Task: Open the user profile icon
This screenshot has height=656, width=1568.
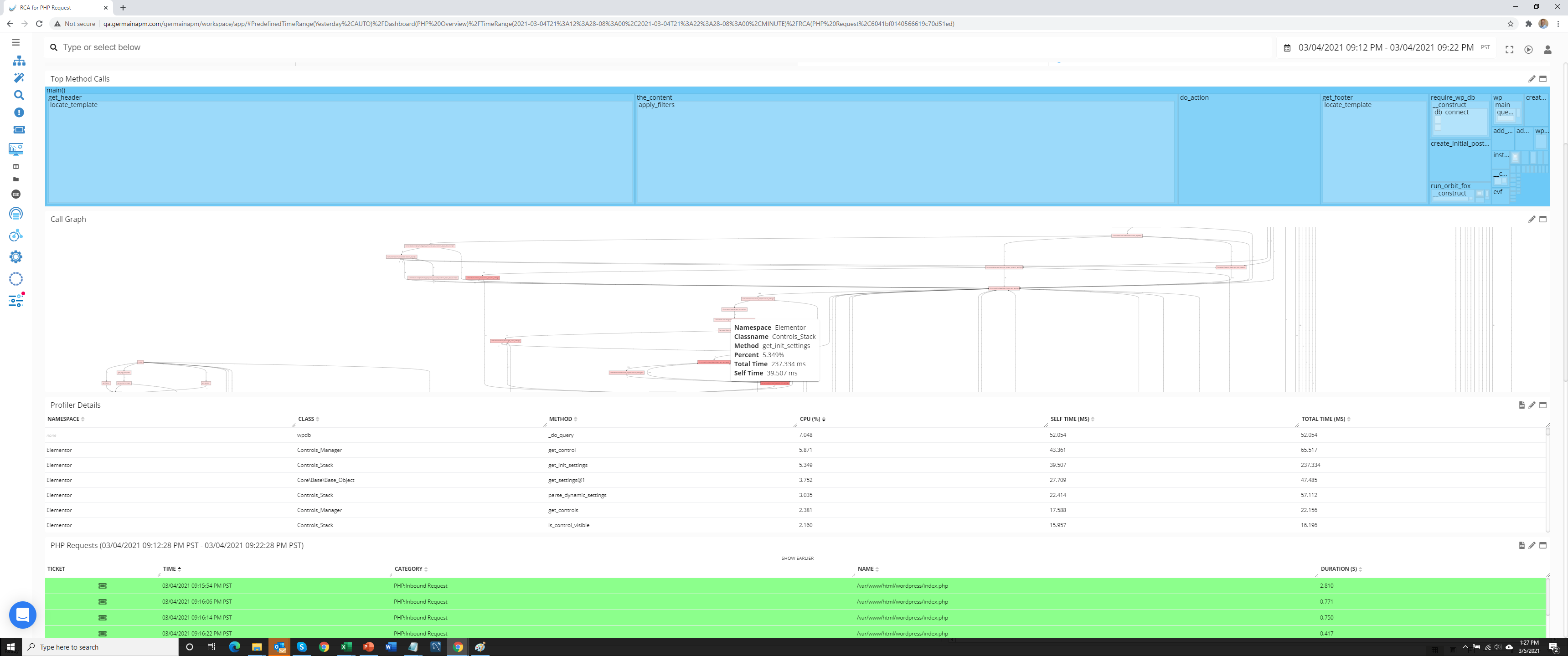Action: [x=1547, y=50]
